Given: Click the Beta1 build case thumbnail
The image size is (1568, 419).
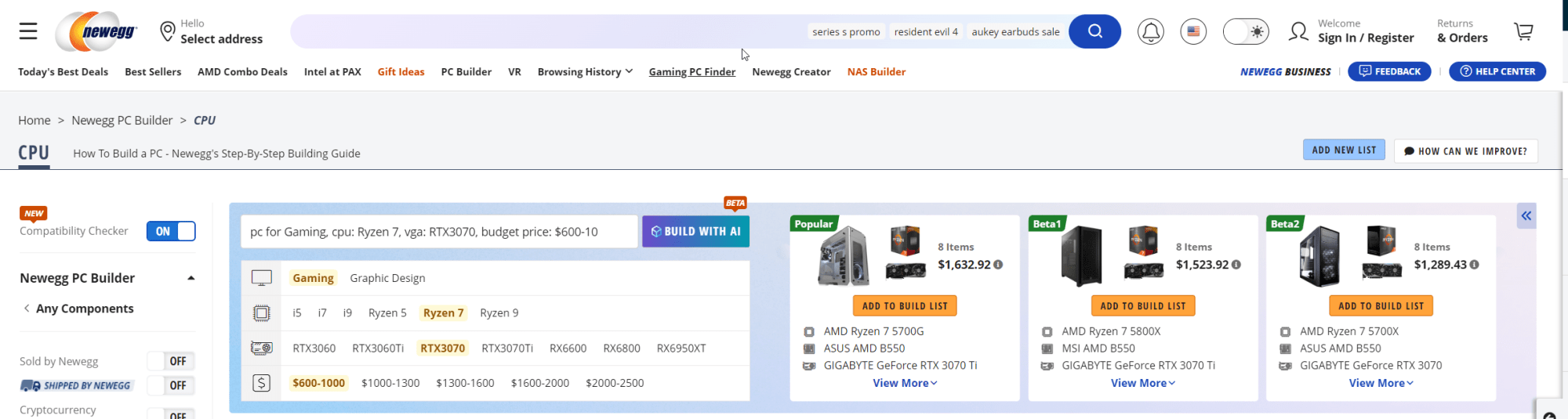Looking at the screenshot, I should coord(1082,256).
